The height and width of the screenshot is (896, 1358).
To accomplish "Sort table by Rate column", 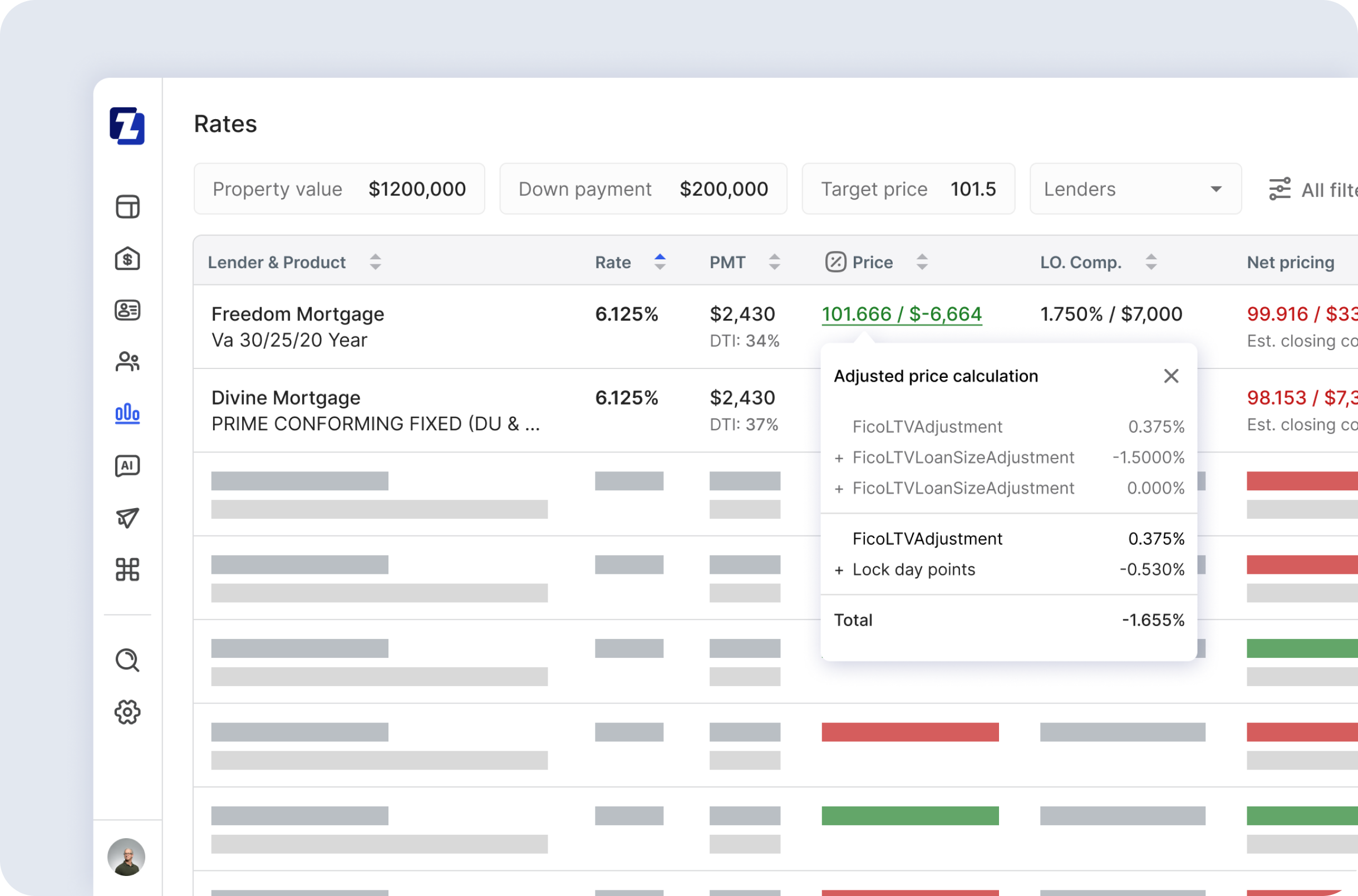I will [660, 262].
